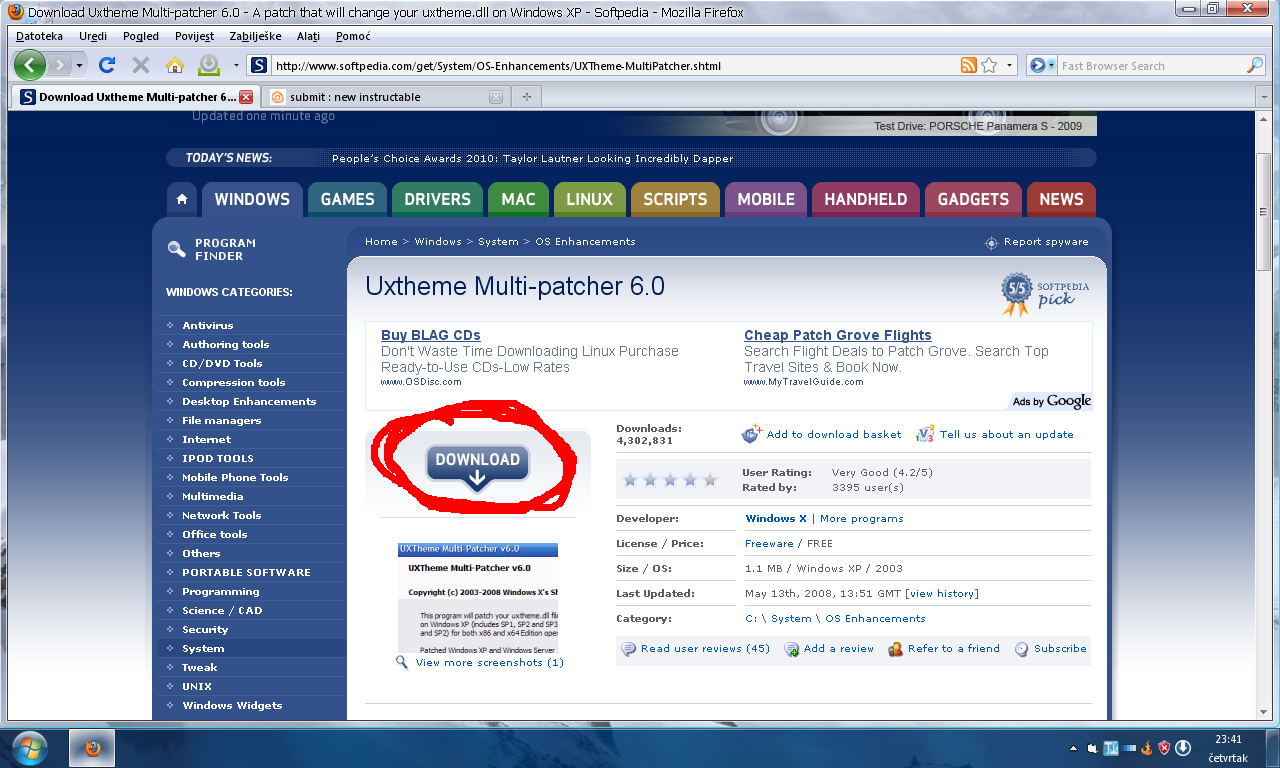Select the LINUX category tab
Image resolution: width=1280 pixels, height=768 pixels.
[589, 199]
